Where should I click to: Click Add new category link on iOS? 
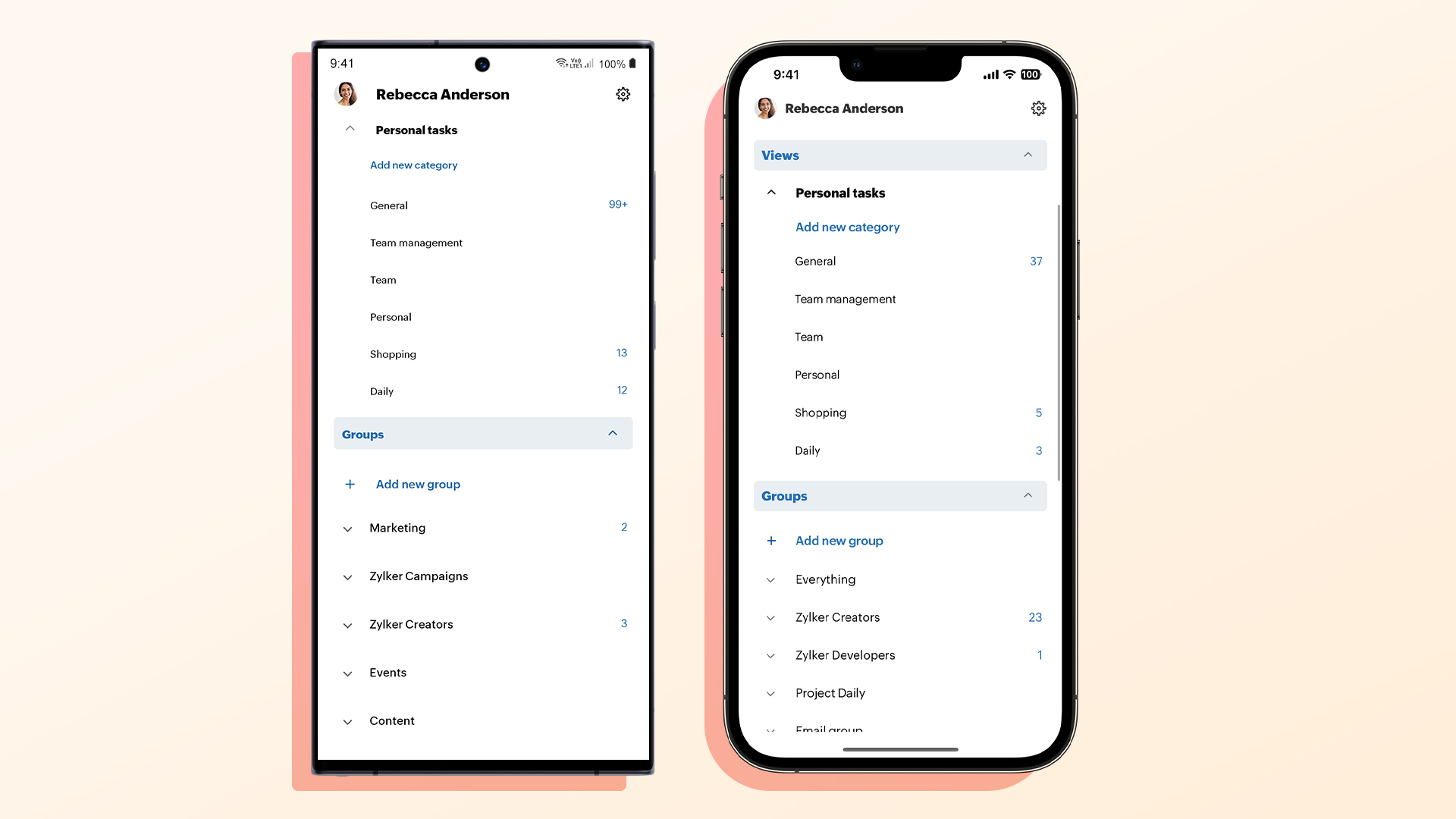tap(847, 226)
